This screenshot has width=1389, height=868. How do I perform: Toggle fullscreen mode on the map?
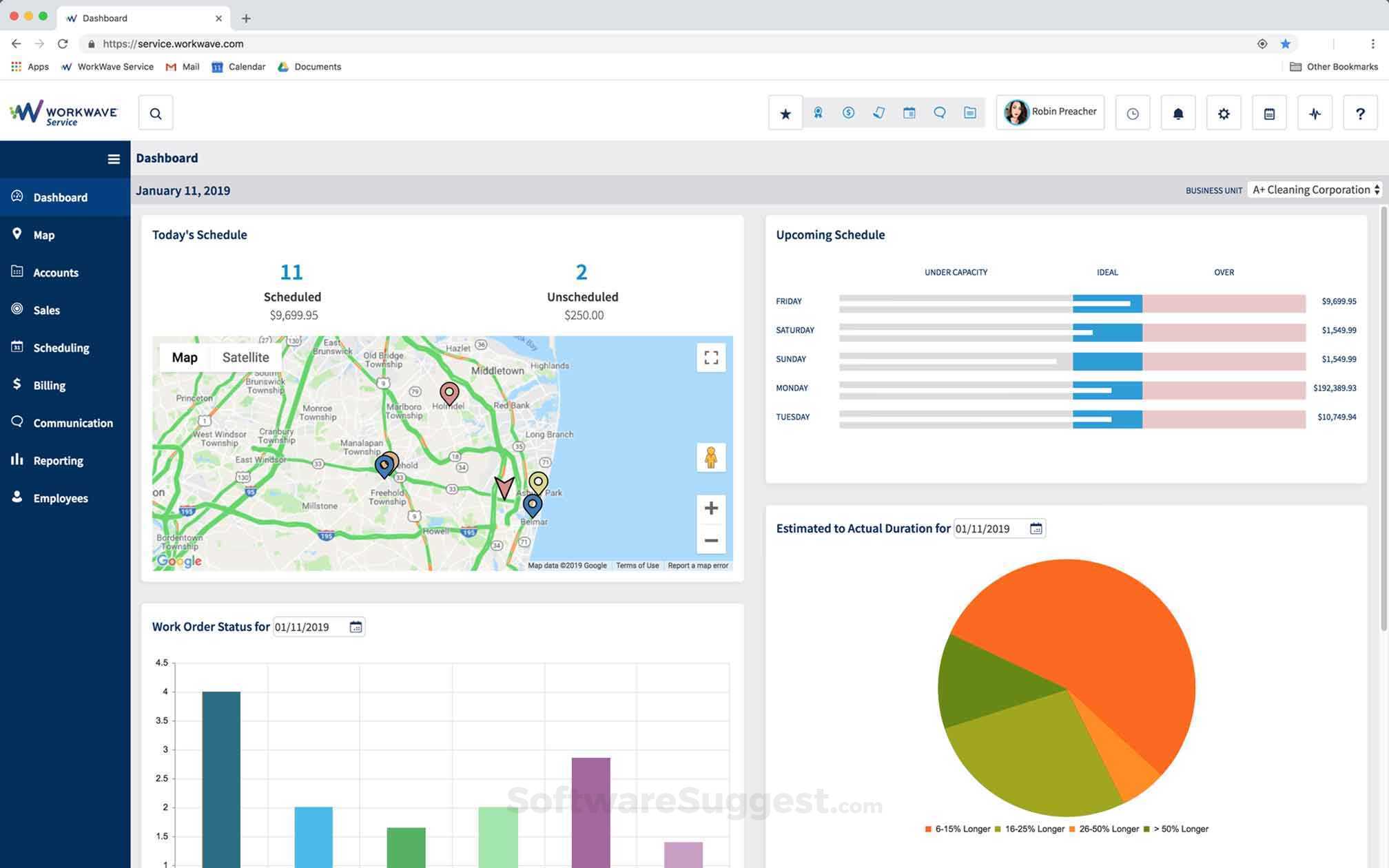point(710,357)
